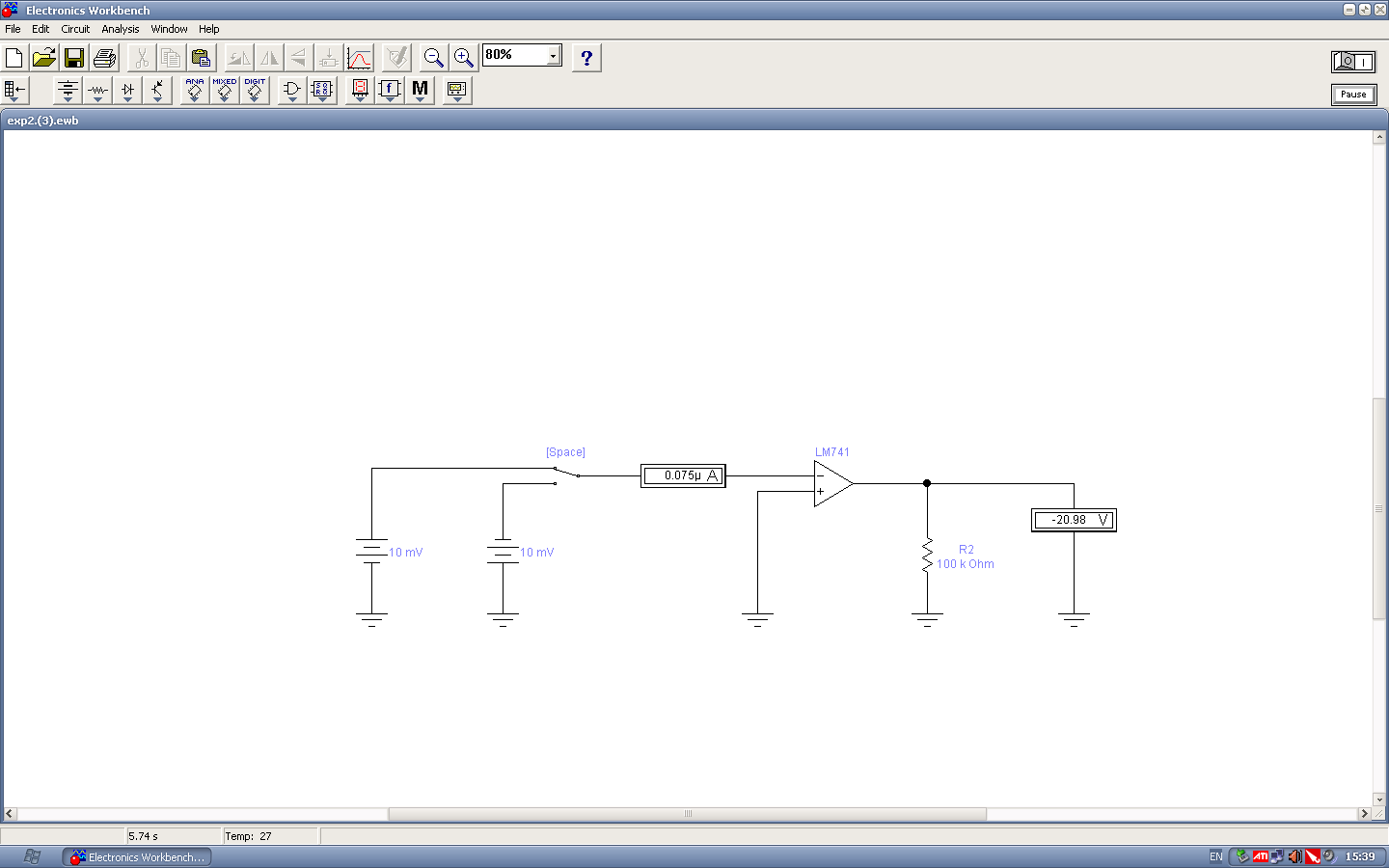Click the exp2.(3).ewb window title
The image size is (1389, 868).
click(x=43, y=121)
